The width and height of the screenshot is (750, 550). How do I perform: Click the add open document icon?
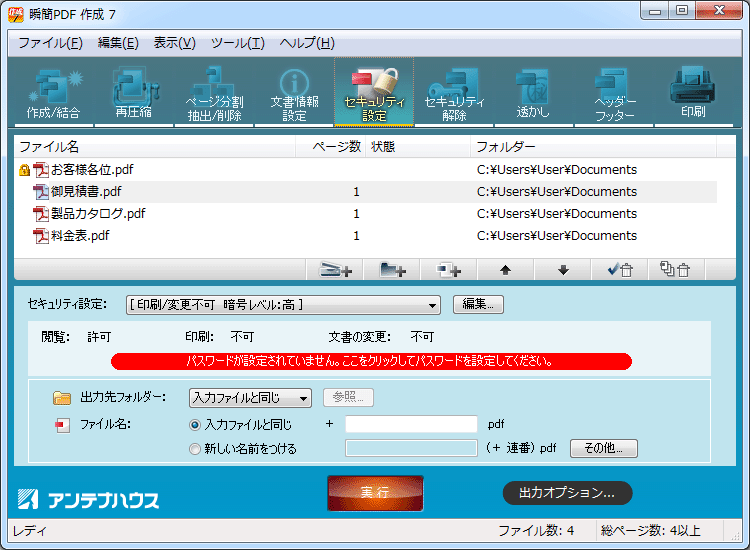(x=449, y=270)
